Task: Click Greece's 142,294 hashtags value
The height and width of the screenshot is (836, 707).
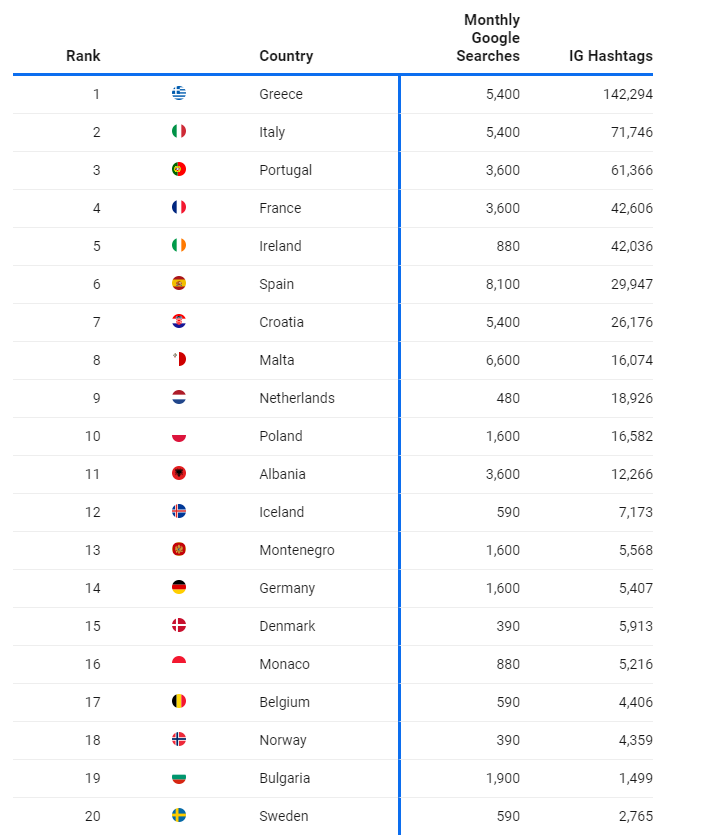Action: [x=628, y=94]
